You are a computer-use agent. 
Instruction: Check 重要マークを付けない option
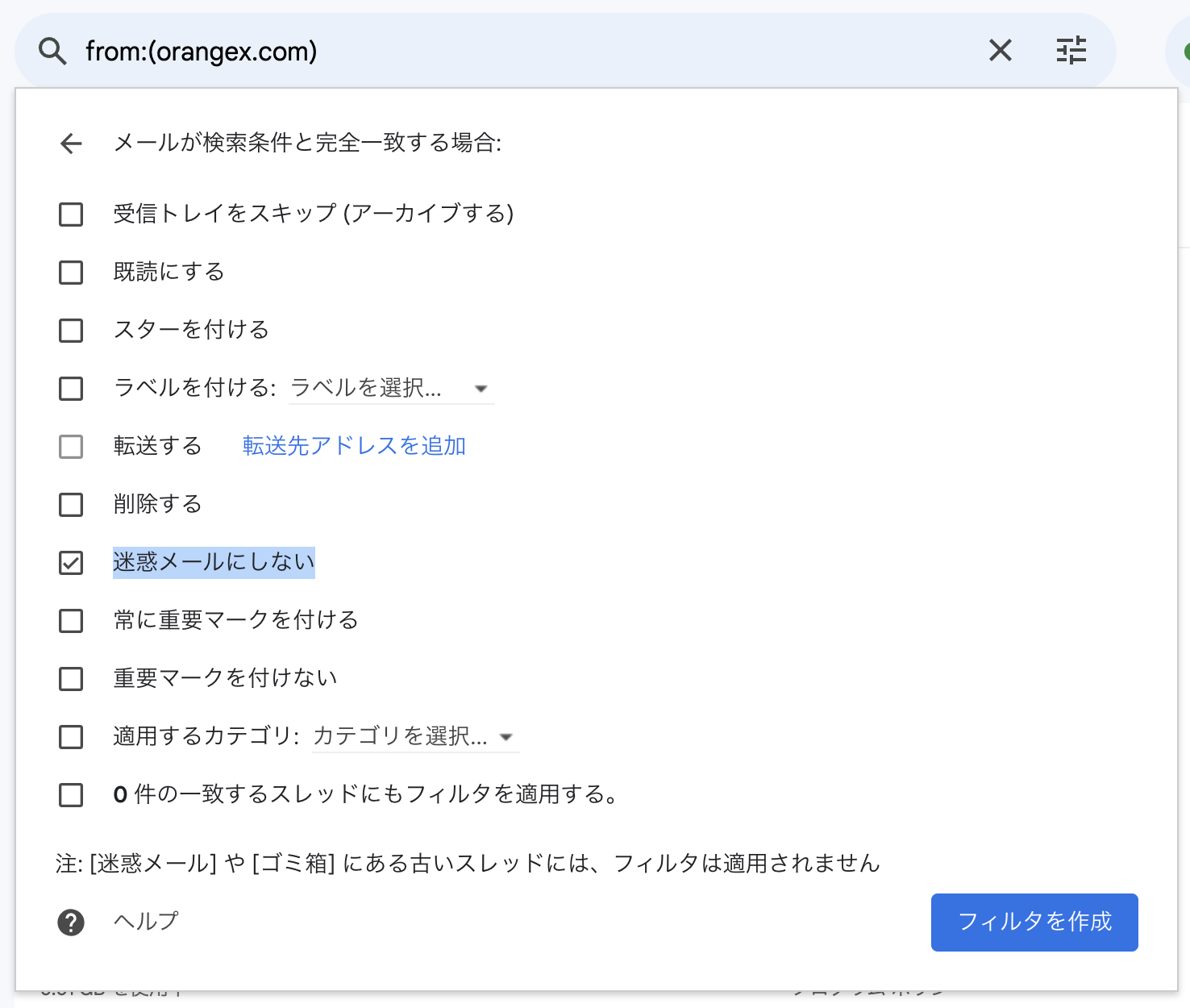click(x=71, y=679)
